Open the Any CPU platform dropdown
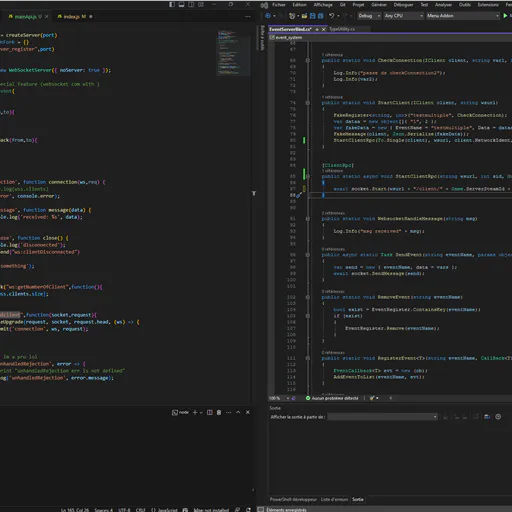512x512 pixels. 403,16
